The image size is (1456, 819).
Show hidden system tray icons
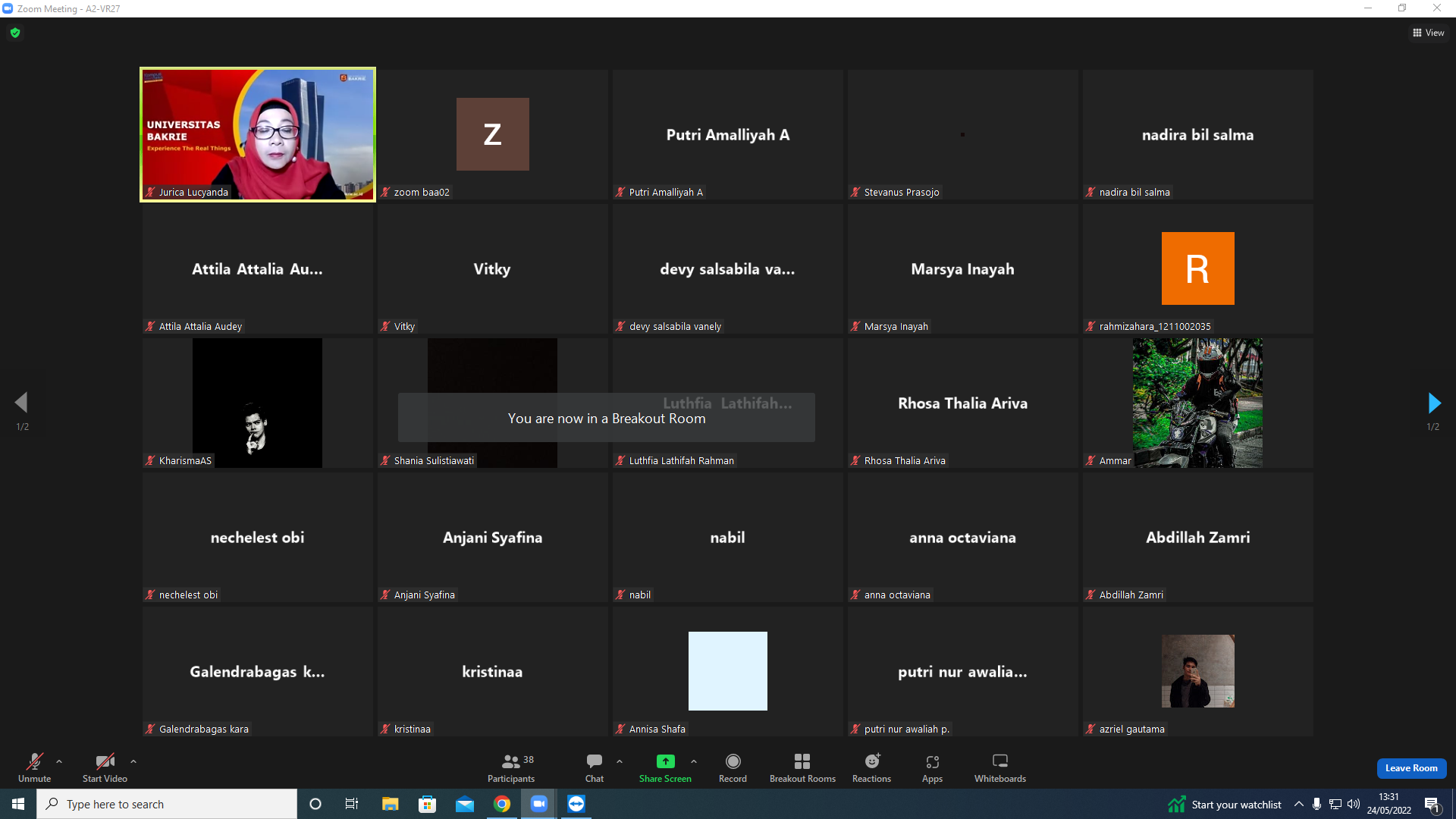pyautogui.click(x=1299, y=804)
